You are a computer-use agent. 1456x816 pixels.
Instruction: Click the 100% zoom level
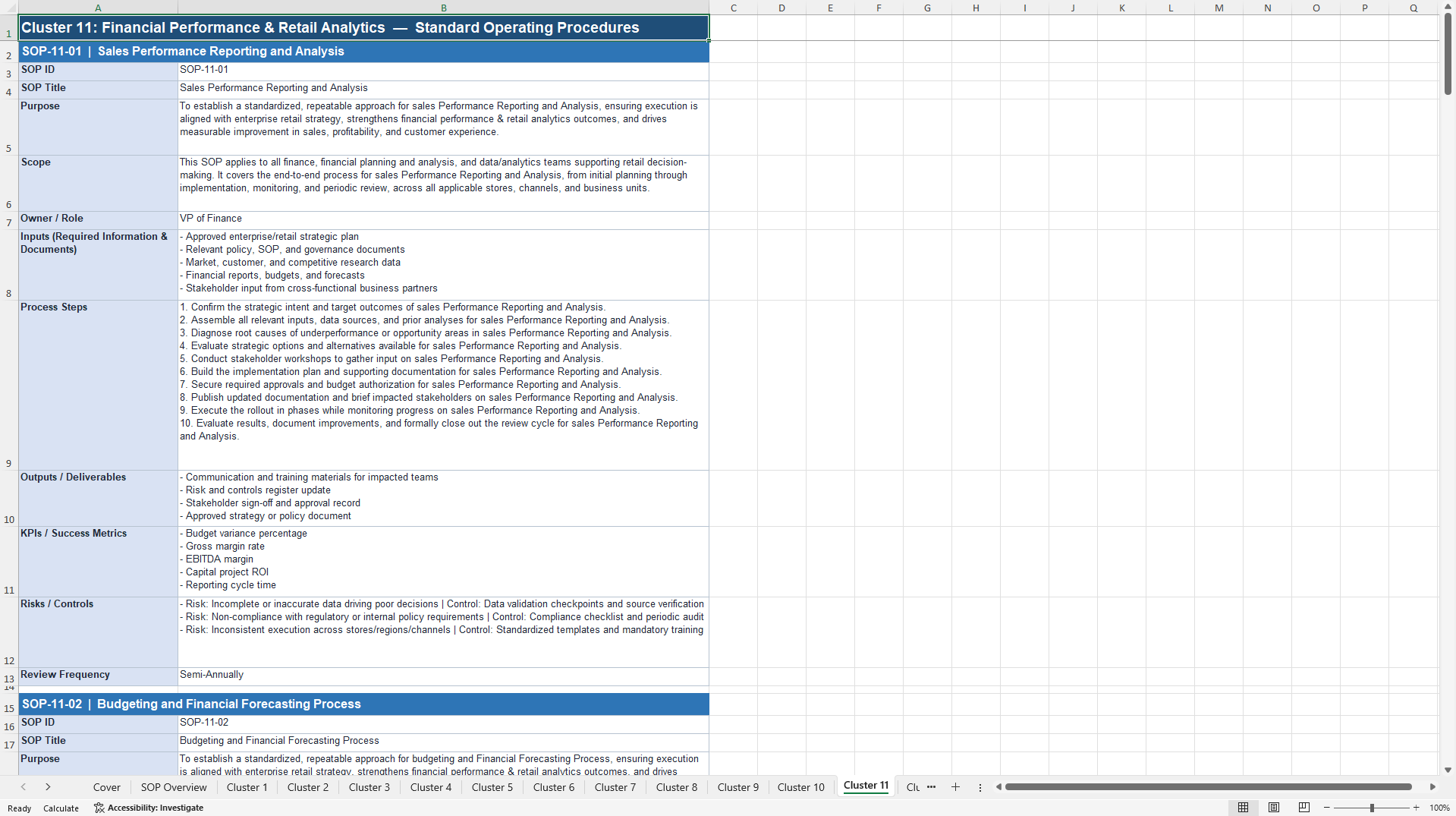[1439, 808]
